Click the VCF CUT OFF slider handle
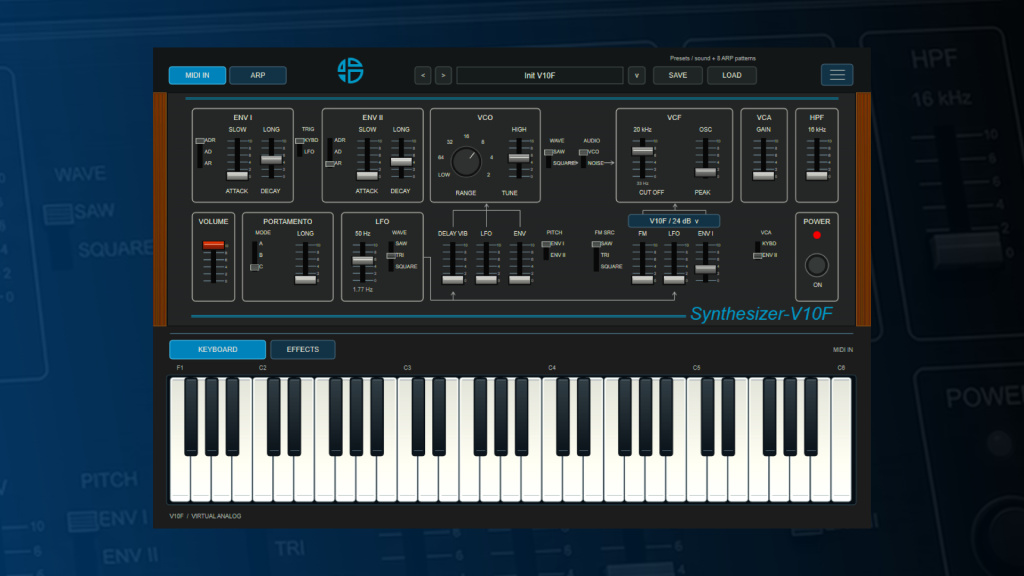The width and height of the screenshot is (1024, 576). coord(643,150)
